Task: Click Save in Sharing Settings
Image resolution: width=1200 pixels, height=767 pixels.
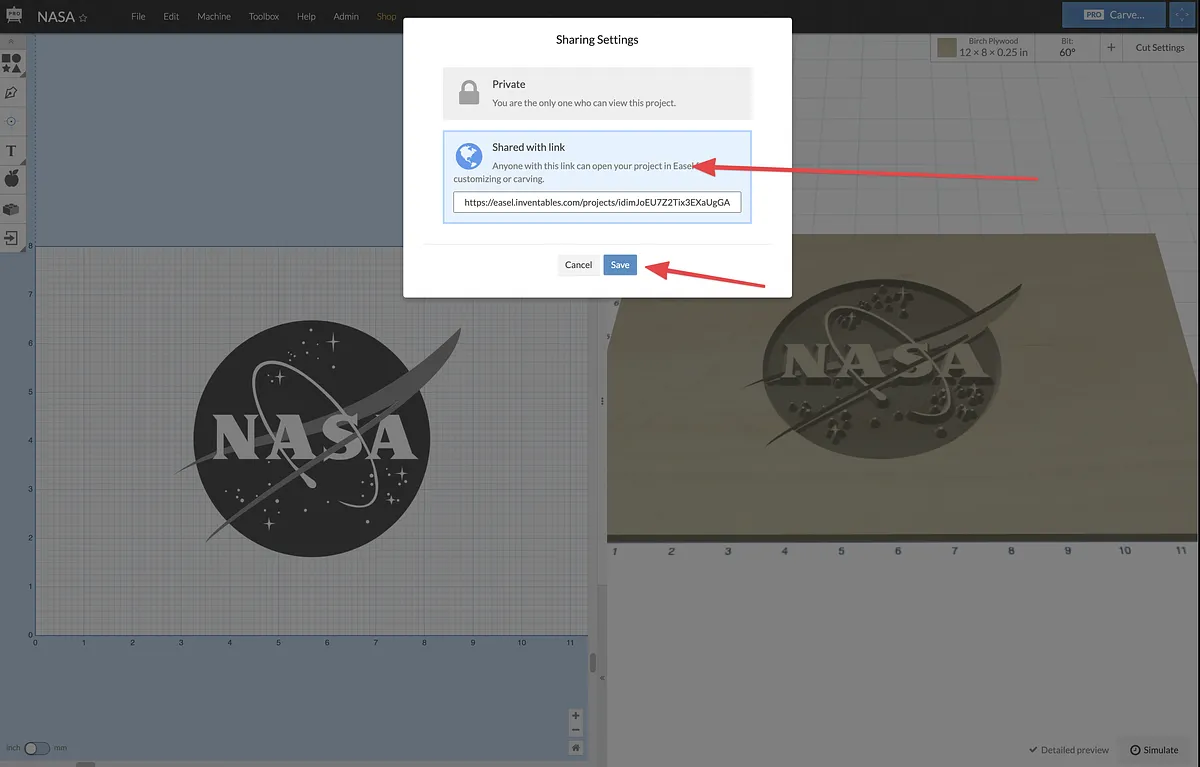Action: coord(620,265)
